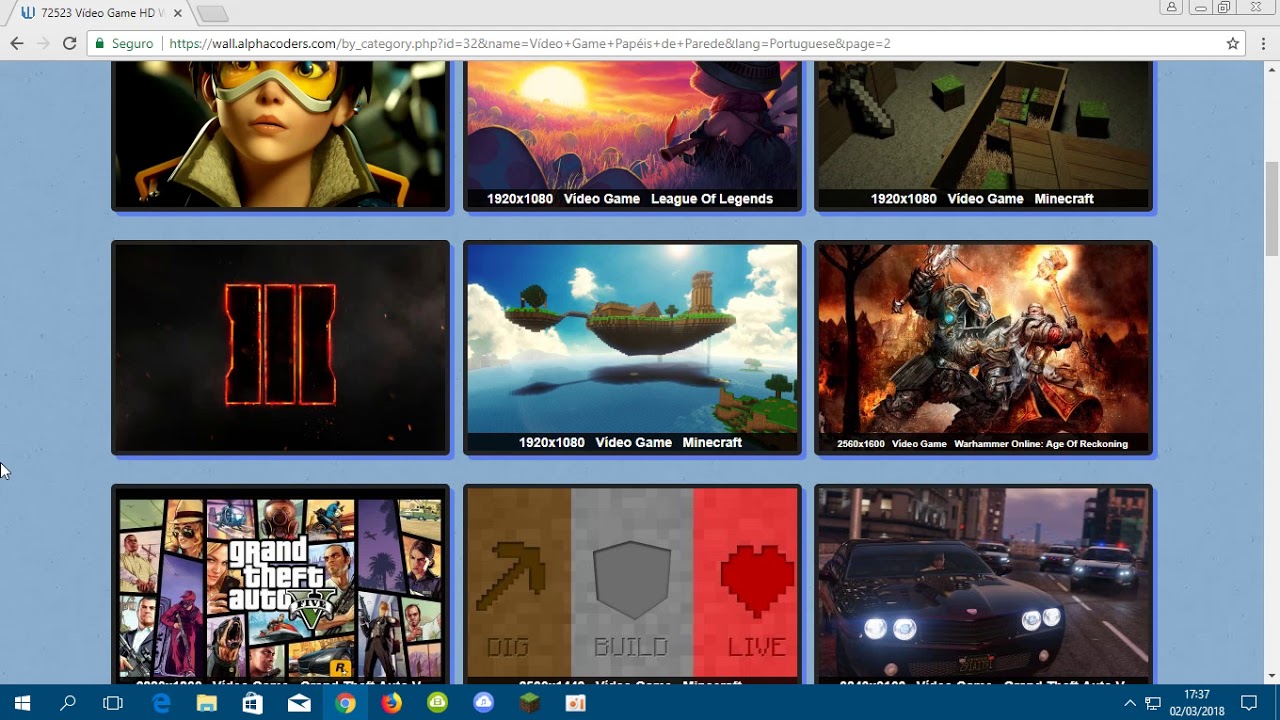Select the 72523 Video Game HD tab
The width and height of the screenshot is (1280, 720).
pos(98,13)
